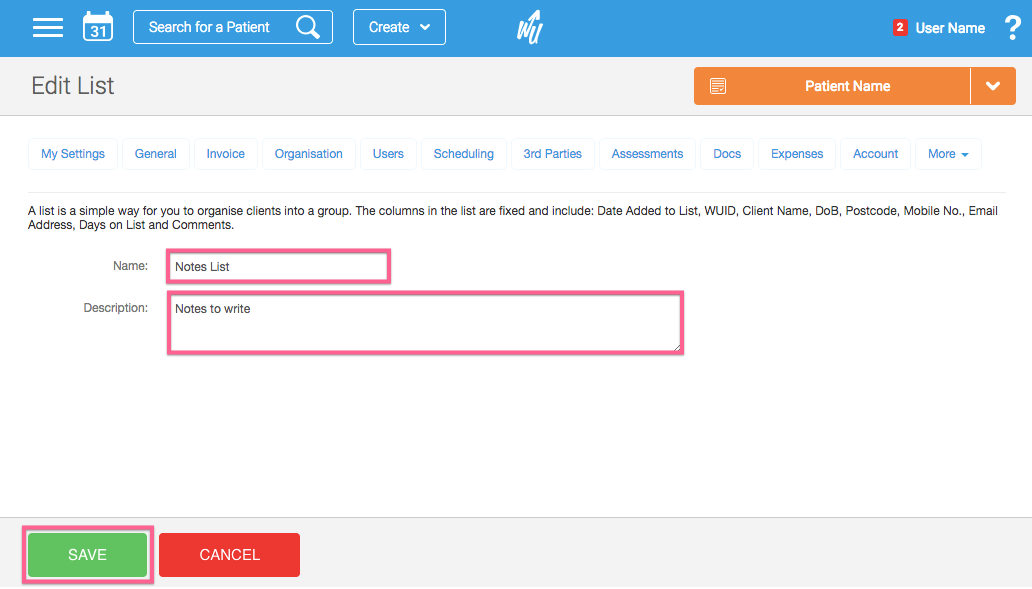This screenshot has width=1032, height=589.
Task: Click the question mark help icon
Action: tap(1011, 28)
